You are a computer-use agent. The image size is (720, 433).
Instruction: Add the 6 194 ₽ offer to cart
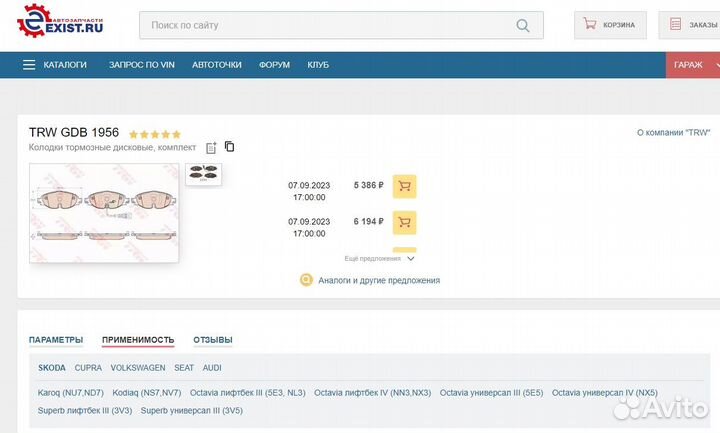[404, 222]
